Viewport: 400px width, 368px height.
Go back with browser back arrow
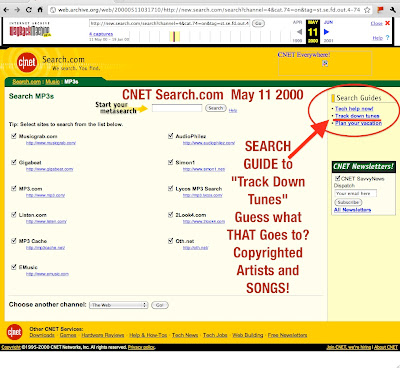click(6, 10)
